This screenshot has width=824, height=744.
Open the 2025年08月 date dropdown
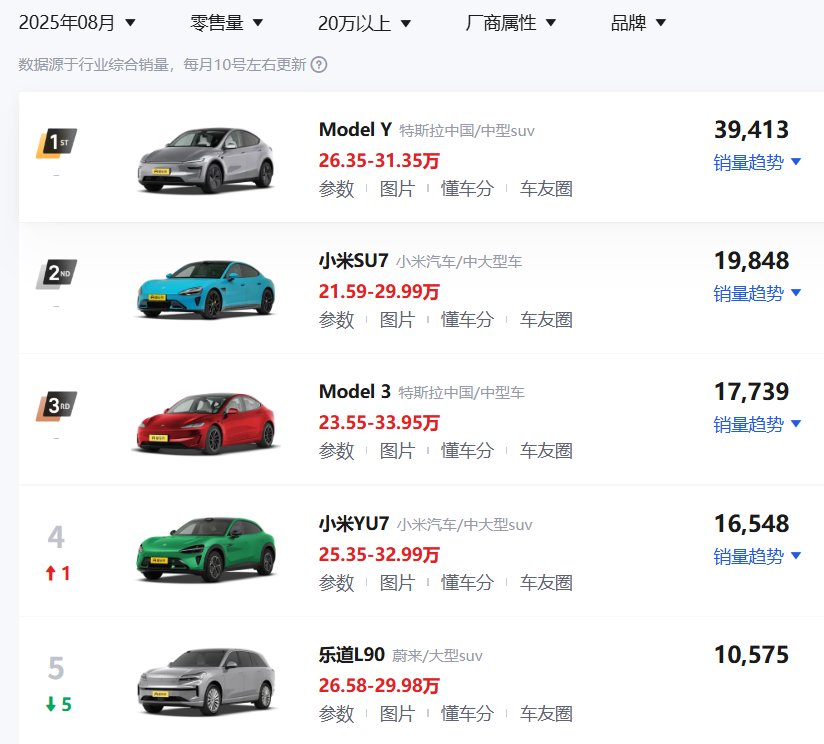[77, 22]
